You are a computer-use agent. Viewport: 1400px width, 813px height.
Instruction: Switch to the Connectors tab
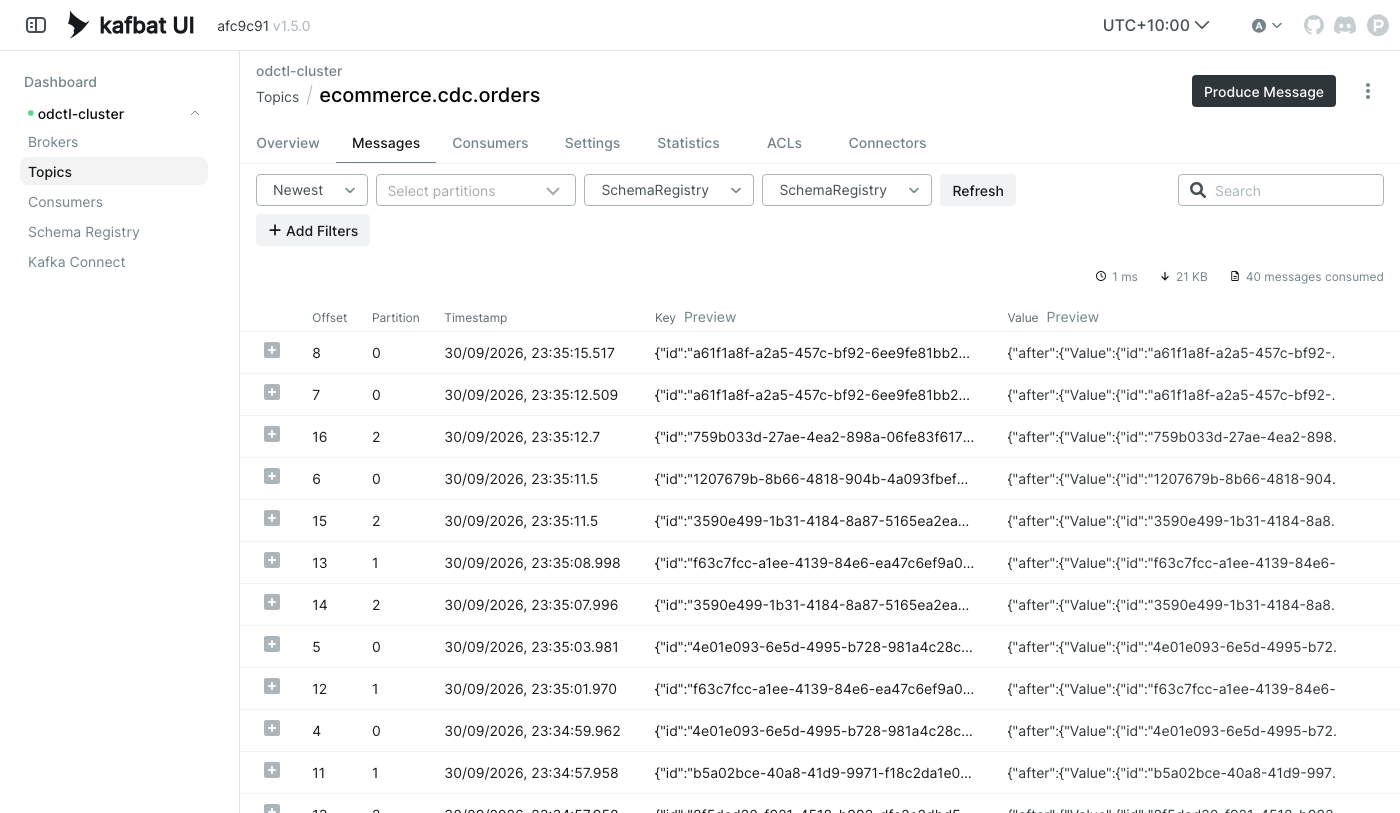pyautogui.click(x=887, y=143)
